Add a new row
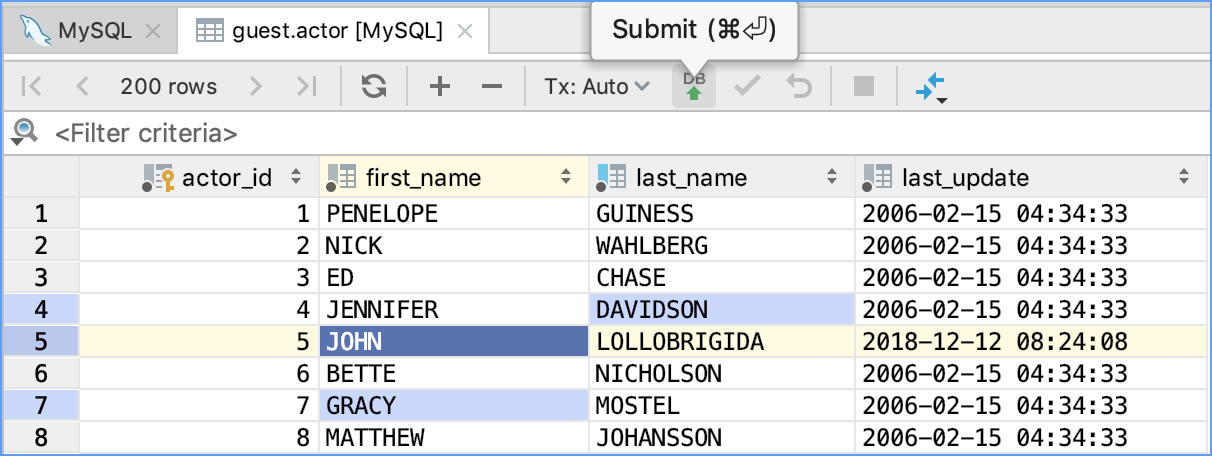The width and height of the screenshot is (1212, 456). (439, 87)
